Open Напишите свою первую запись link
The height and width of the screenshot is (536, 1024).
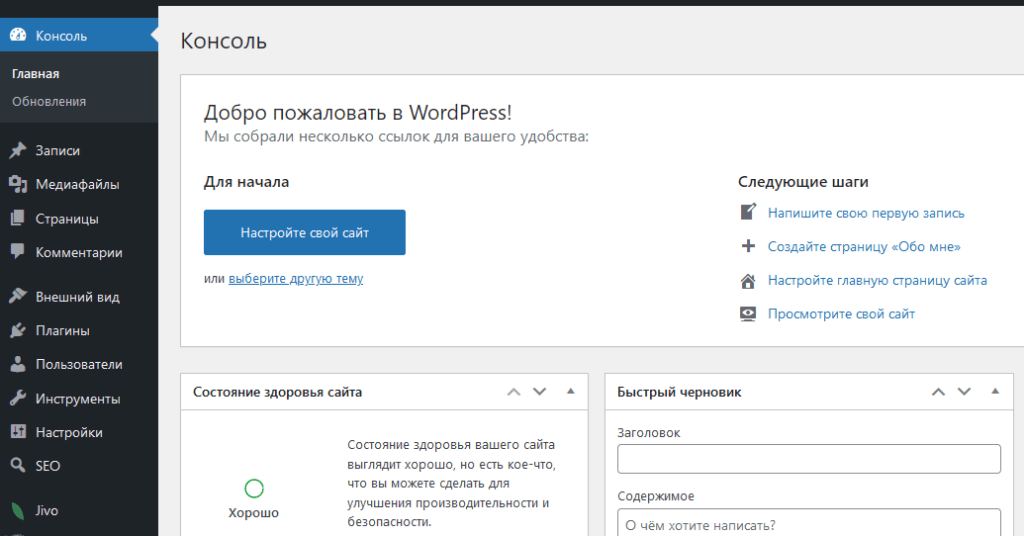(866, 213)
